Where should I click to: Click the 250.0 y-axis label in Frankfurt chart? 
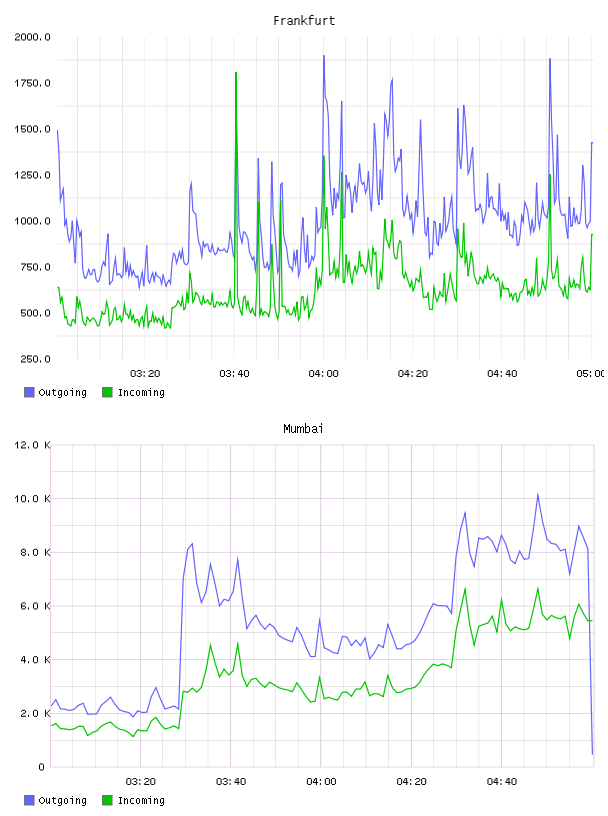(35, 359)
